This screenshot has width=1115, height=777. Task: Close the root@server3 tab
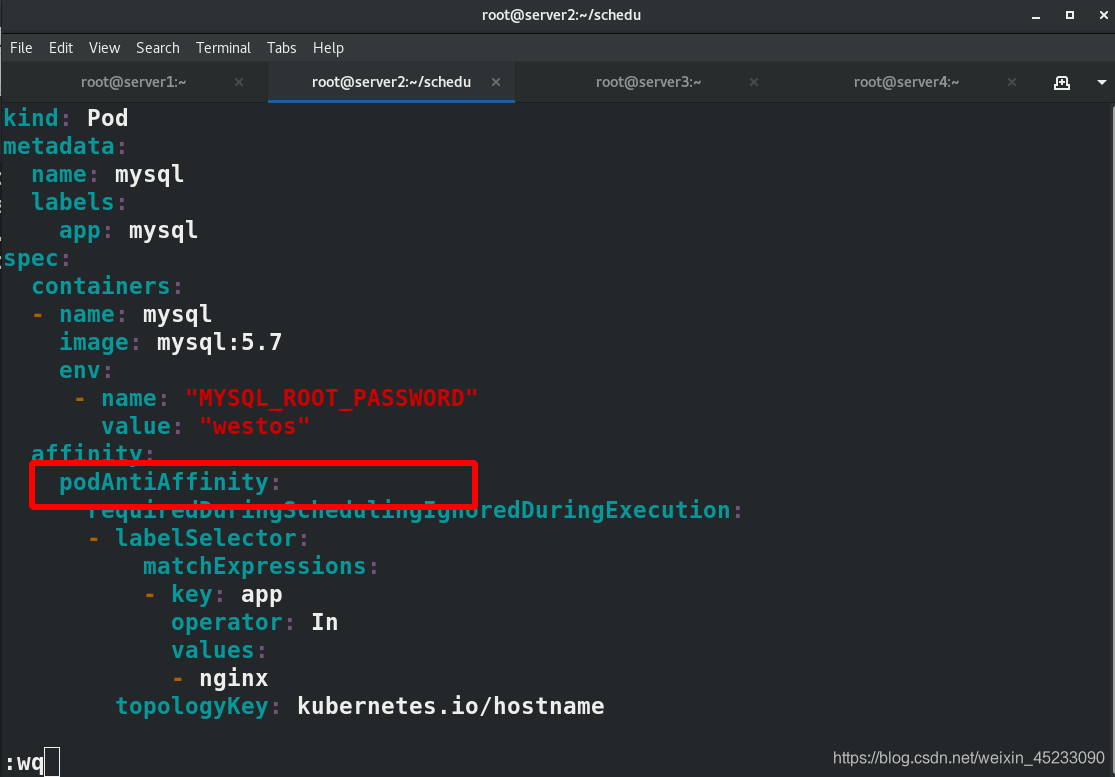754,82
